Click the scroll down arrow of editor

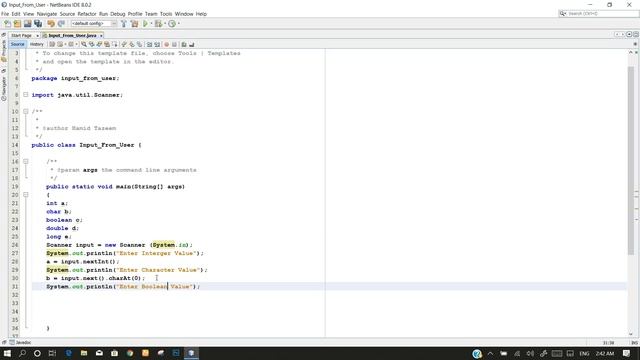(x=631, y=334)
